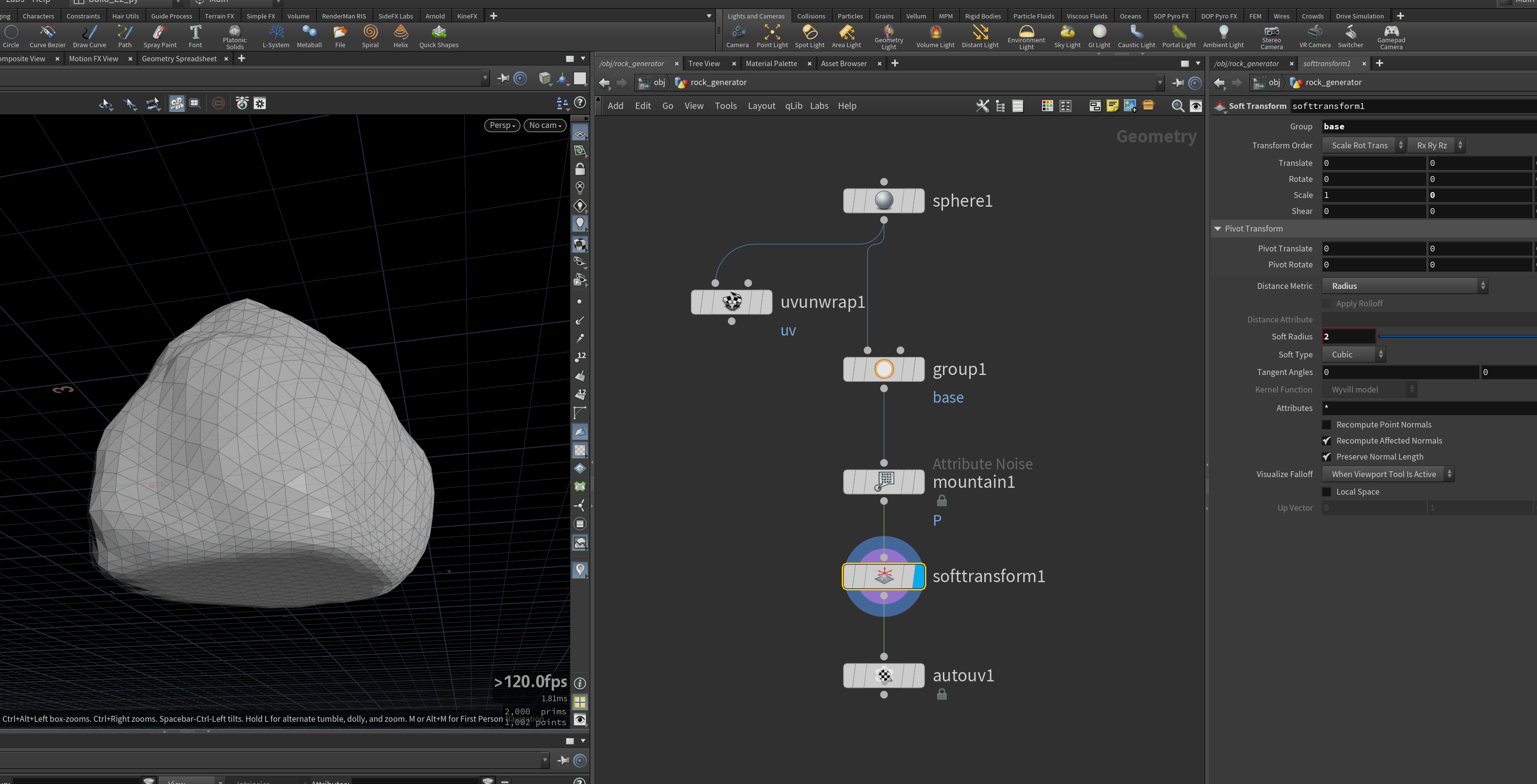Switch to the Material Palette tab
Viewport: 1537px width, 784px height.
(x=771, y=63)
